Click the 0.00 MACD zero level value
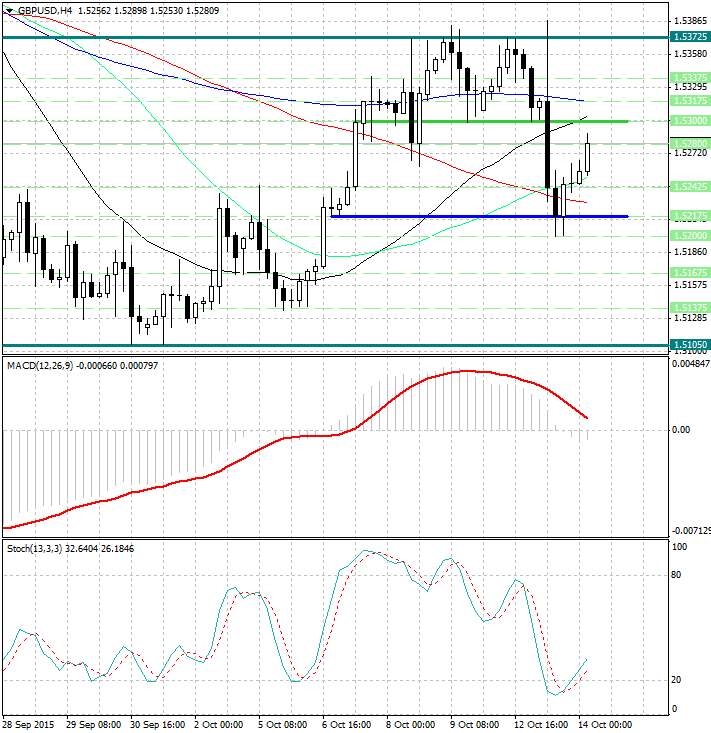This screenshot has width=711, height=733. coord(681,430)
